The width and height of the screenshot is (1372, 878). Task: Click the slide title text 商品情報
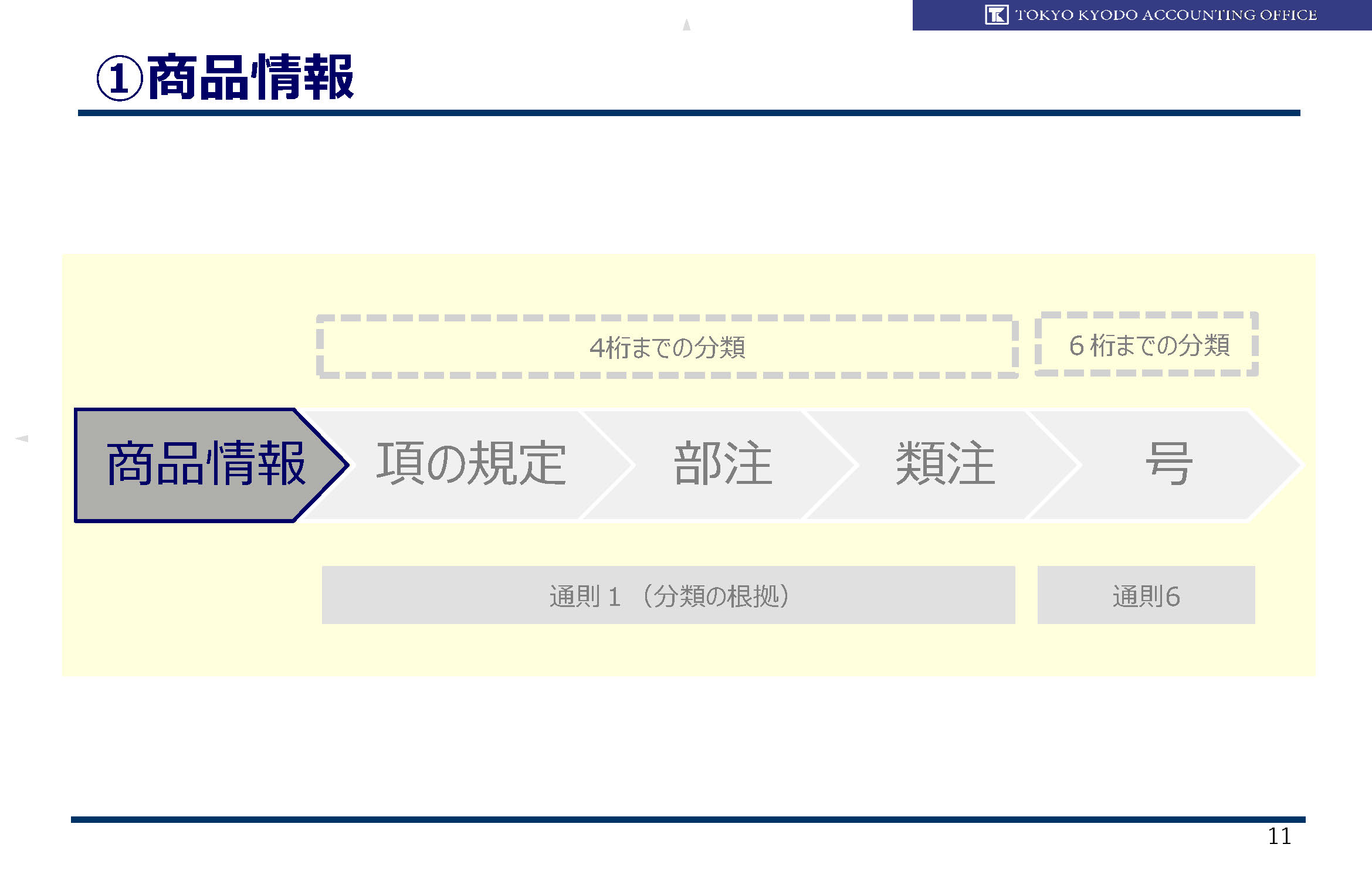[x=250, y=78]
